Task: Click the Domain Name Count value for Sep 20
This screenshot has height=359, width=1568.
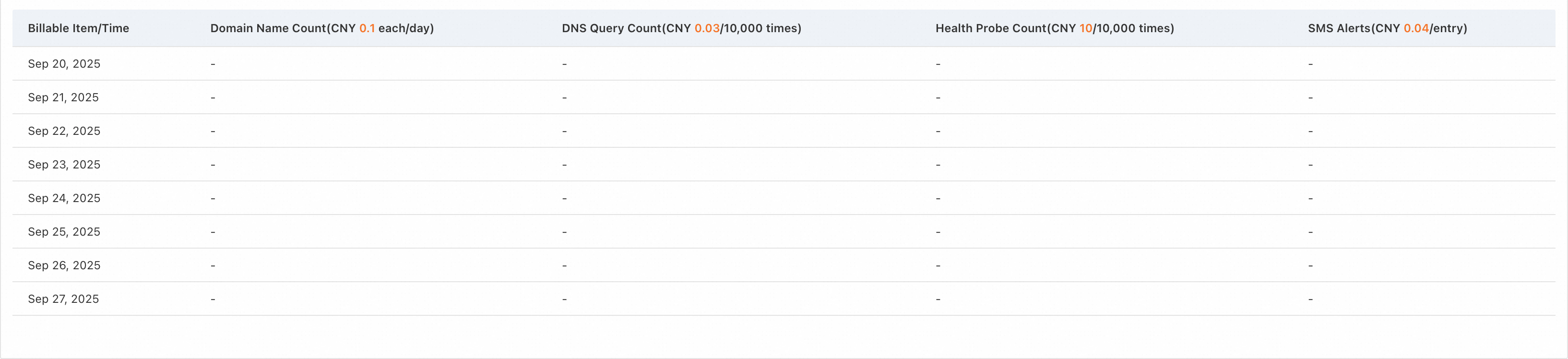Action: (x=213, y=64)
